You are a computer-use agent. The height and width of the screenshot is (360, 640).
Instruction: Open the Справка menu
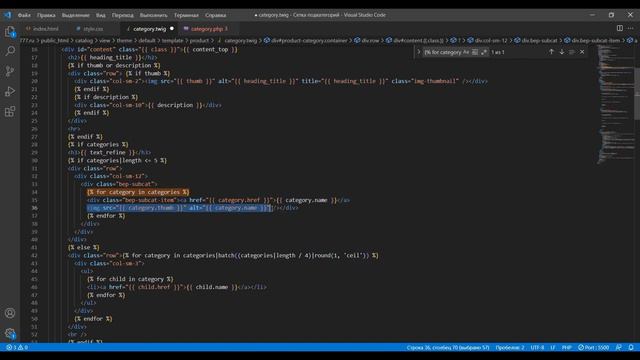[x=216, y=15]
